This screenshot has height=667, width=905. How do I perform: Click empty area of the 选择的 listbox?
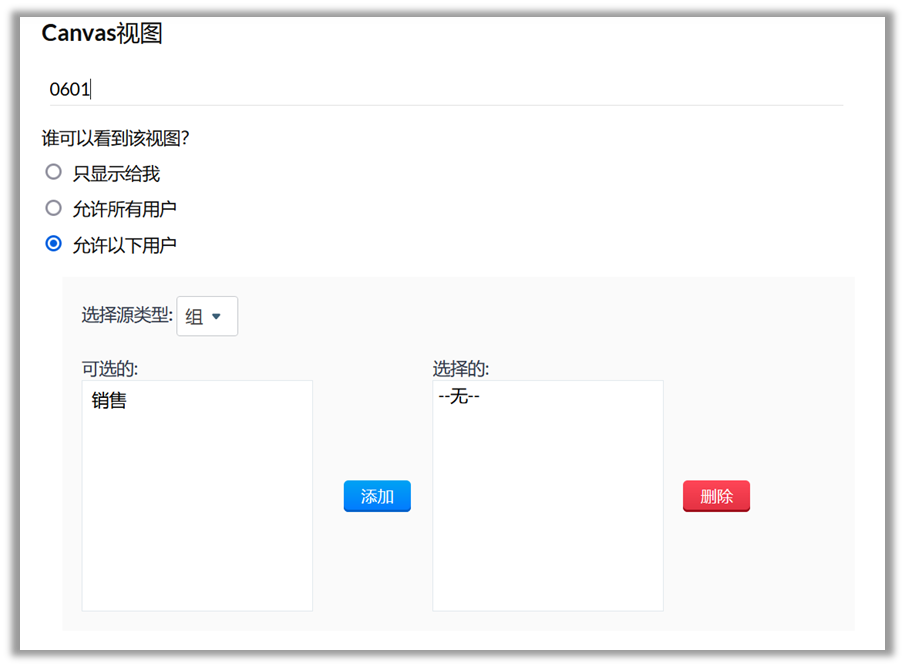547,520
